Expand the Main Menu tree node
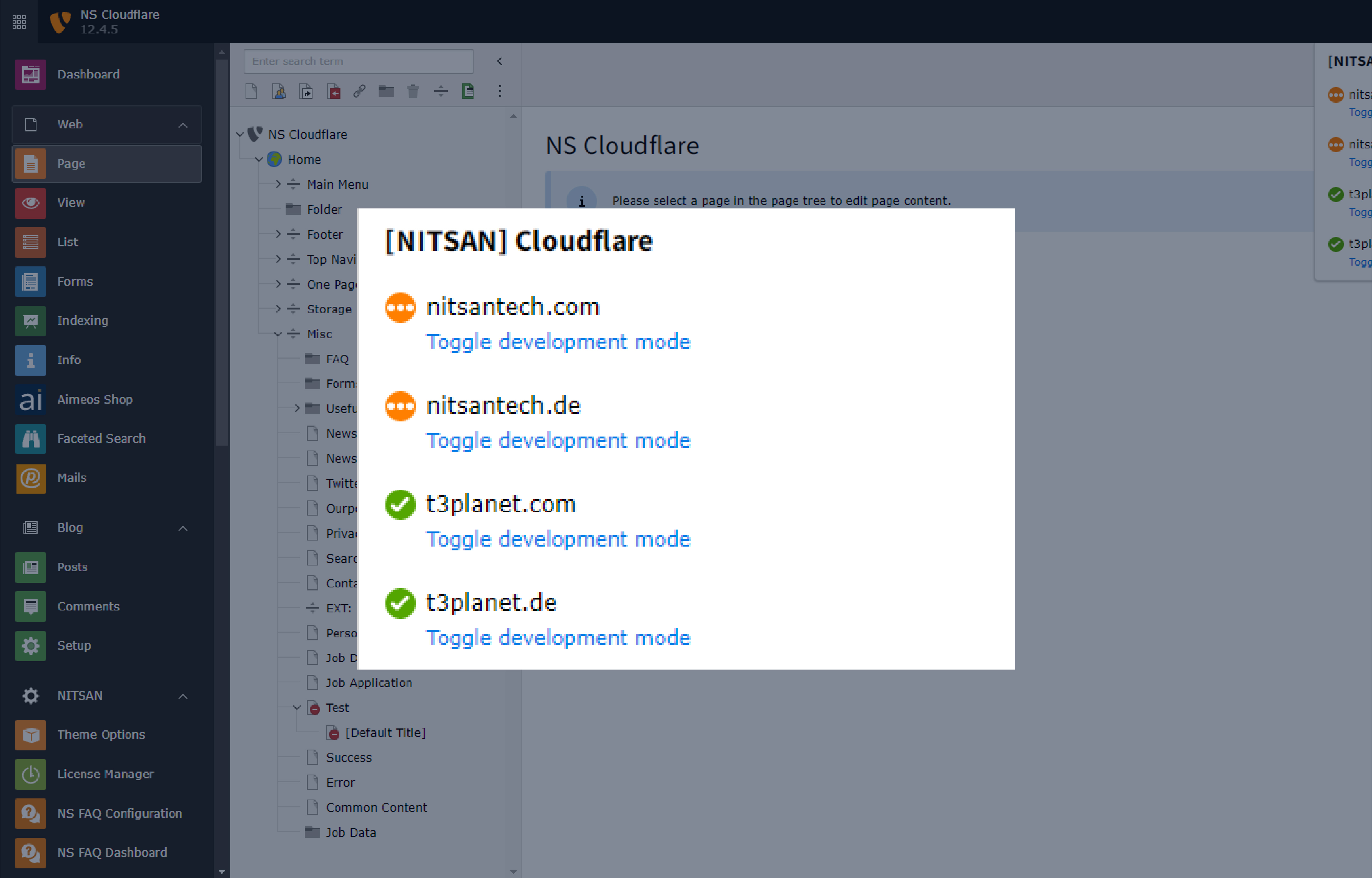 (x=278, y=184)
